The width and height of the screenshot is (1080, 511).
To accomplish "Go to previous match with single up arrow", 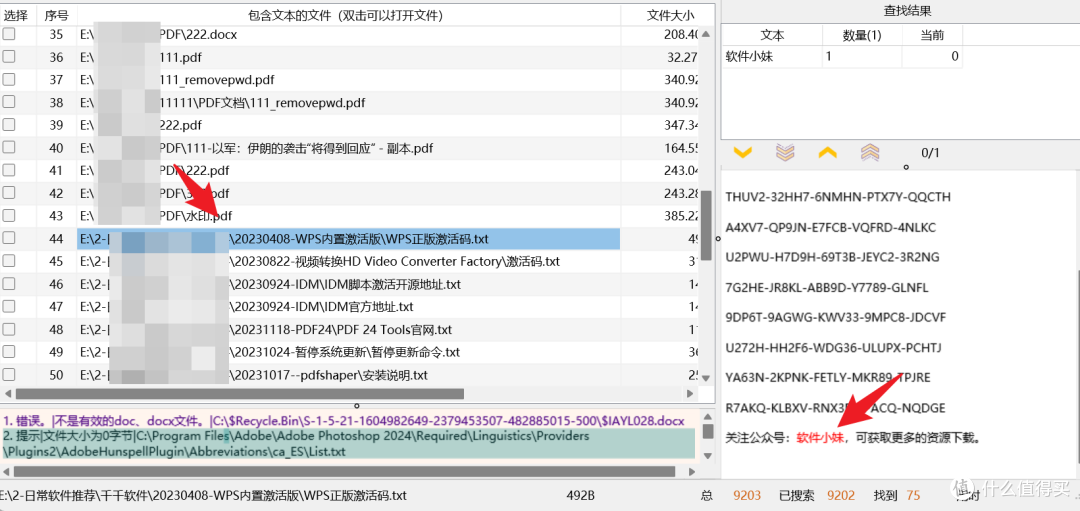I will [827, 152].
